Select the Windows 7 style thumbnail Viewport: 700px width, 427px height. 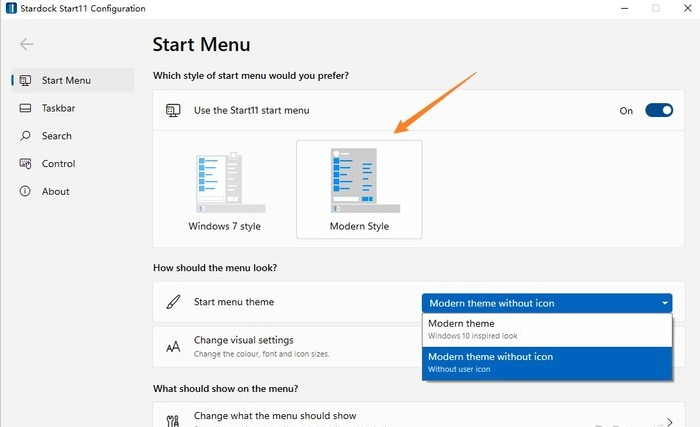[x=225, y=189]
